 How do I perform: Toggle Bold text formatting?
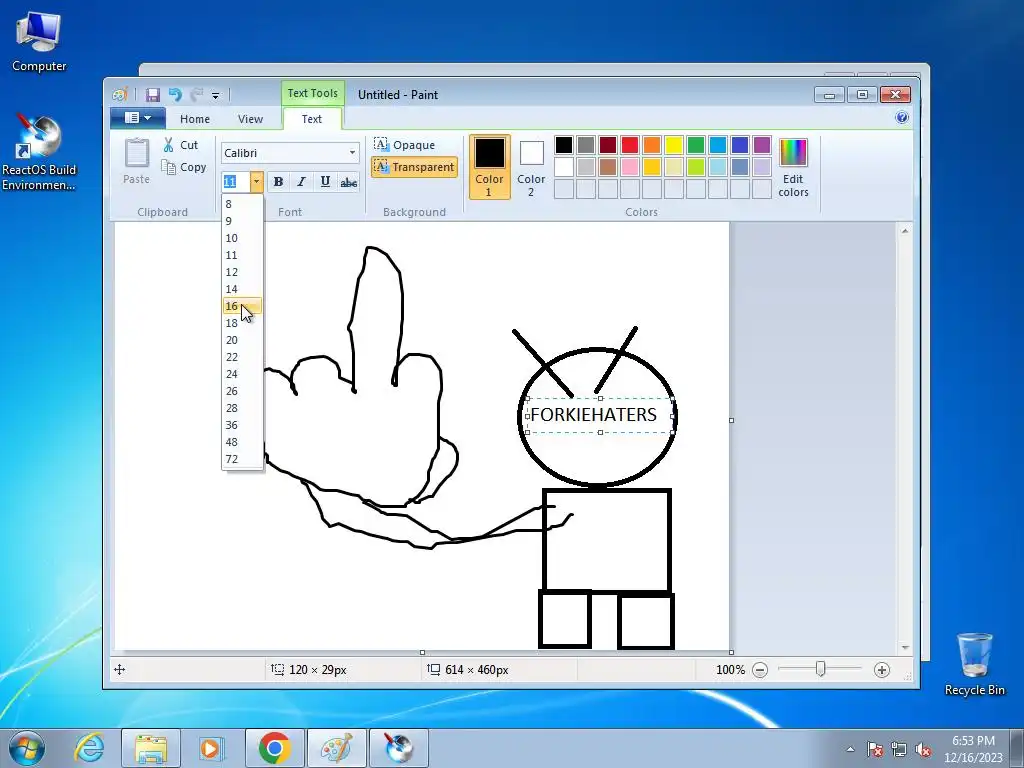278,182
